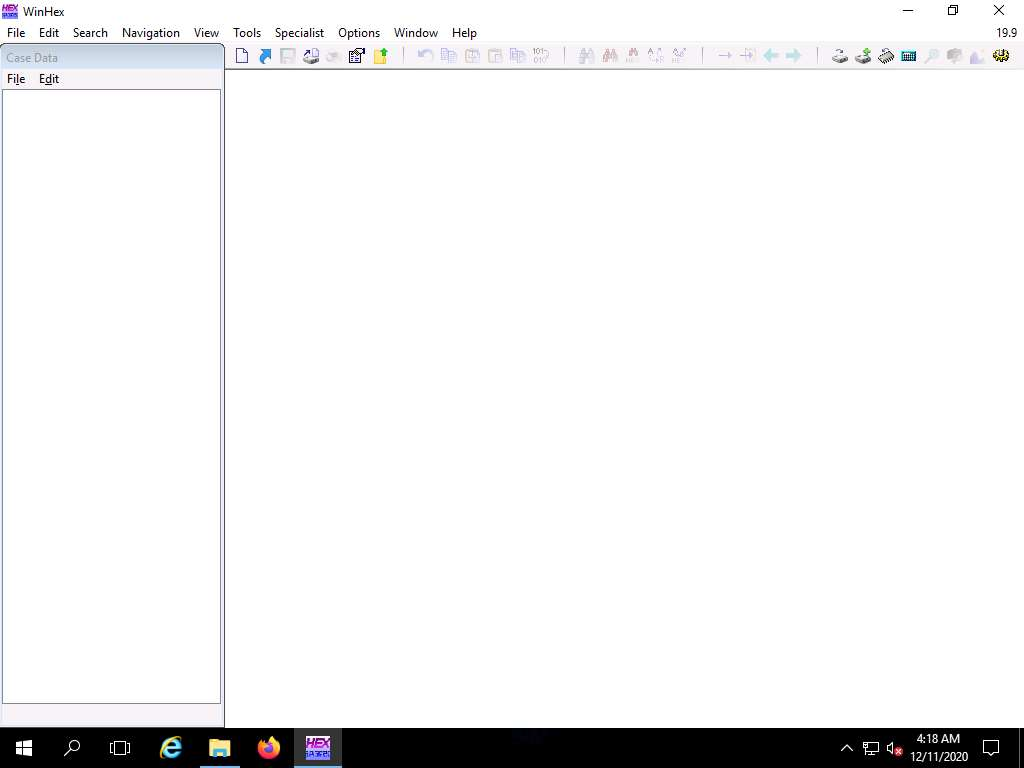Click the Find Text binoculars icon

click(x=586, y=56)
